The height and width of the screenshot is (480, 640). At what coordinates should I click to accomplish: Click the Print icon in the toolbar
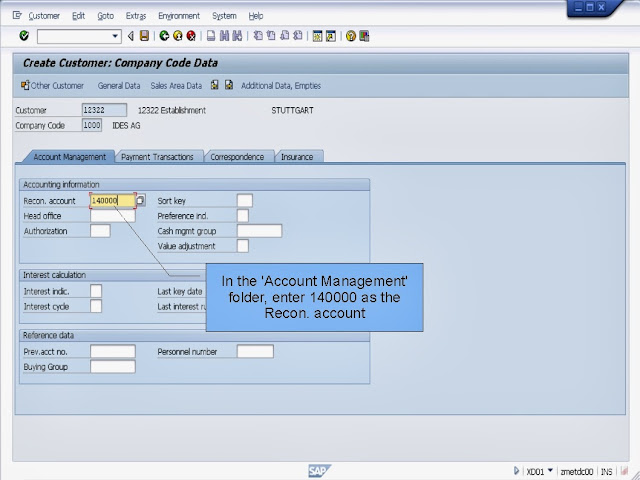click(211, 36)
